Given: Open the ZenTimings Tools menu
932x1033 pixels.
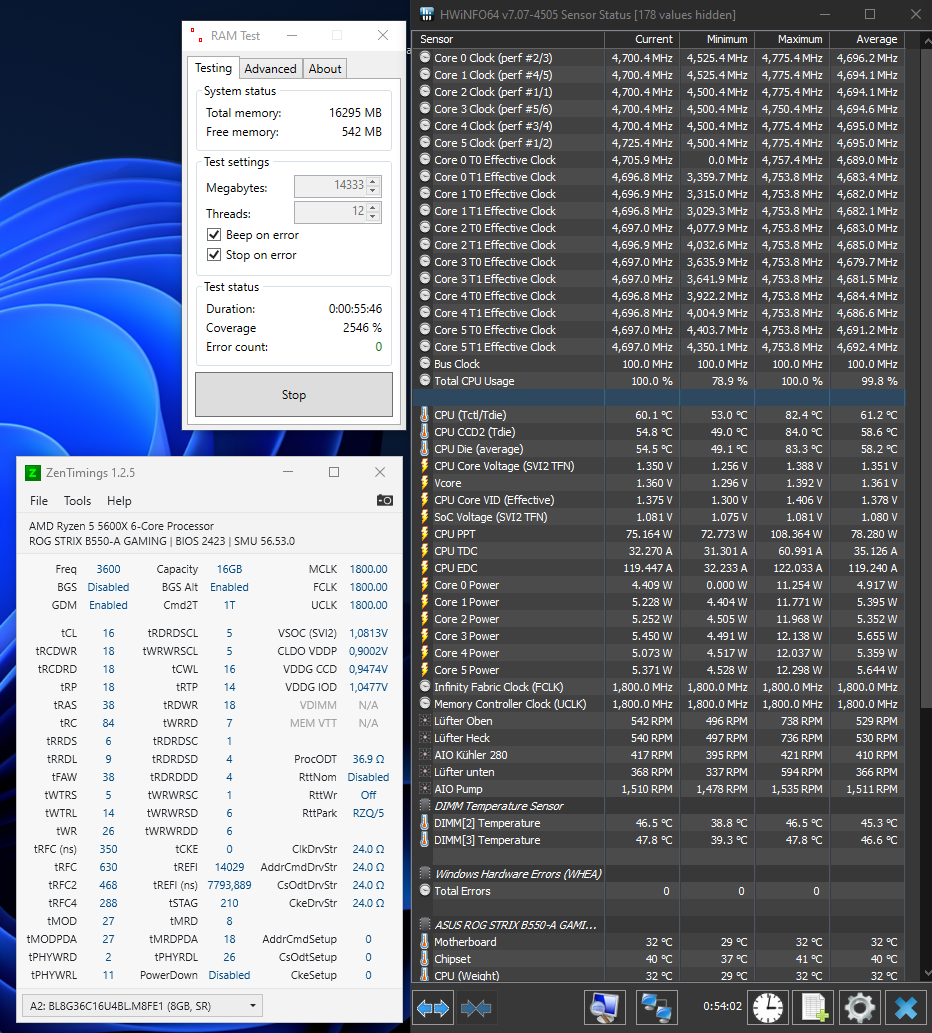Looking at the screenshot, I should click(x=77, y=501).
